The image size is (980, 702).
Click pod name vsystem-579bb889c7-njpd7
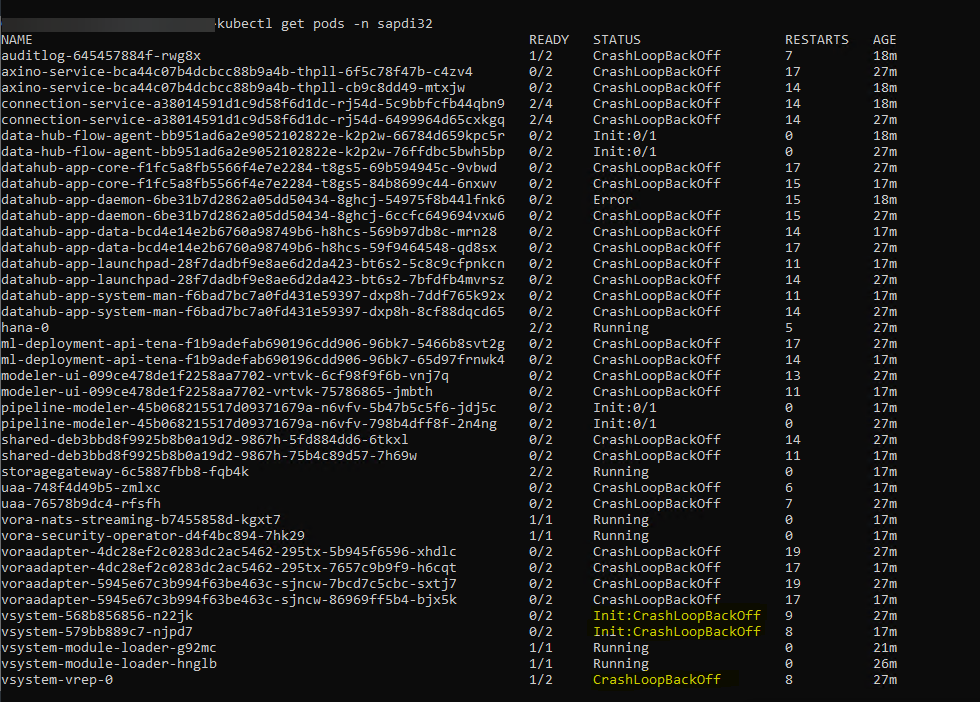pyautogui.click(x=97, y=632)
